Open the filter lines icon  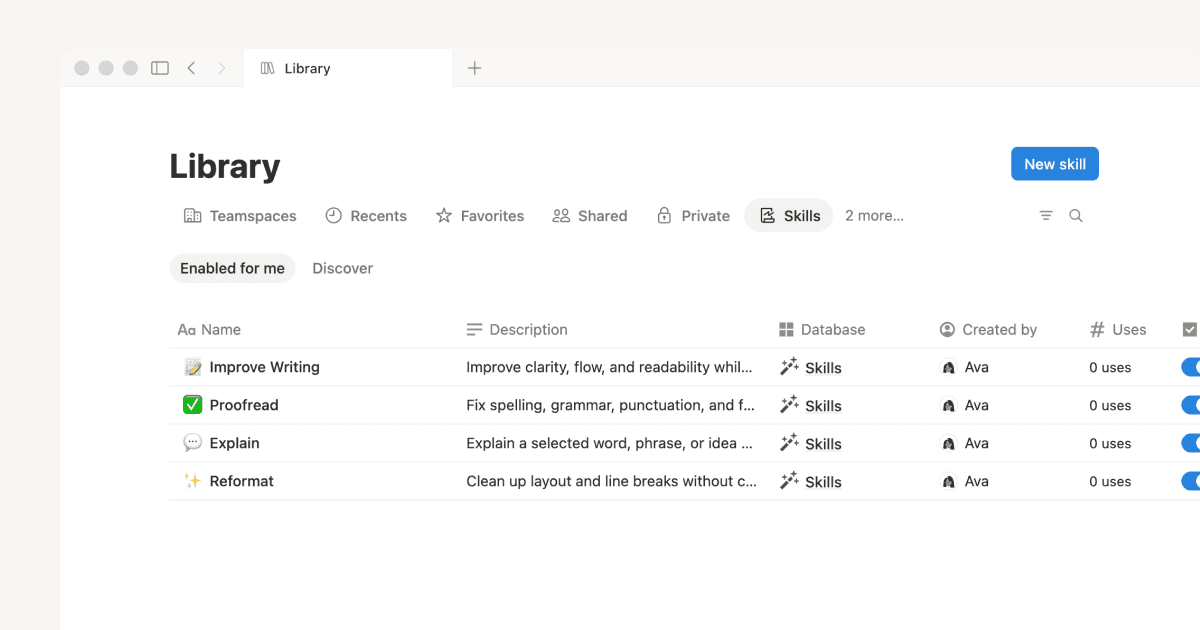1046,216
